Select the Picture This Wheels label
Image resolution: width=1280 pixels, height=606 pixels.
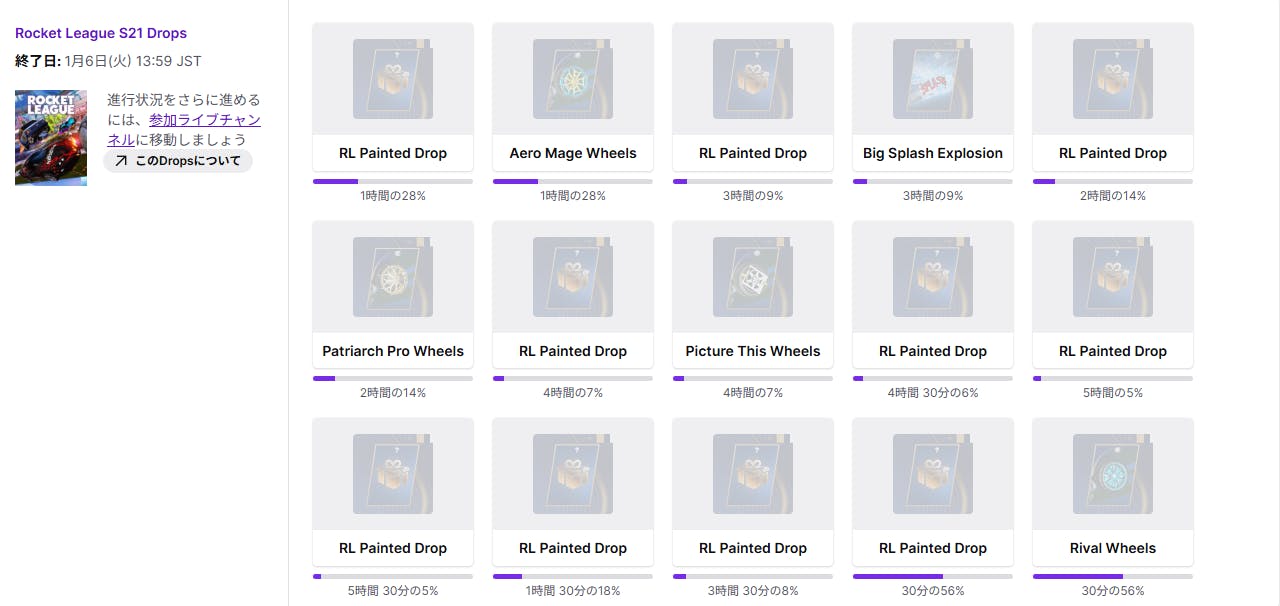pyautogui.click(x=753, y=351)
